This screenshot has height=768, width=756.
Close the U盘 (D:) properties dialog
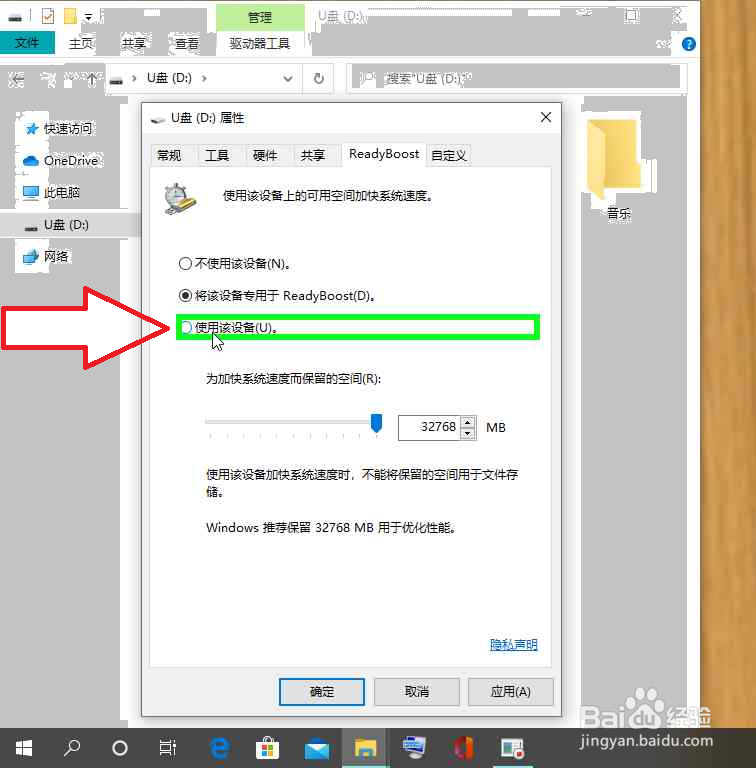tap(546, 118)
